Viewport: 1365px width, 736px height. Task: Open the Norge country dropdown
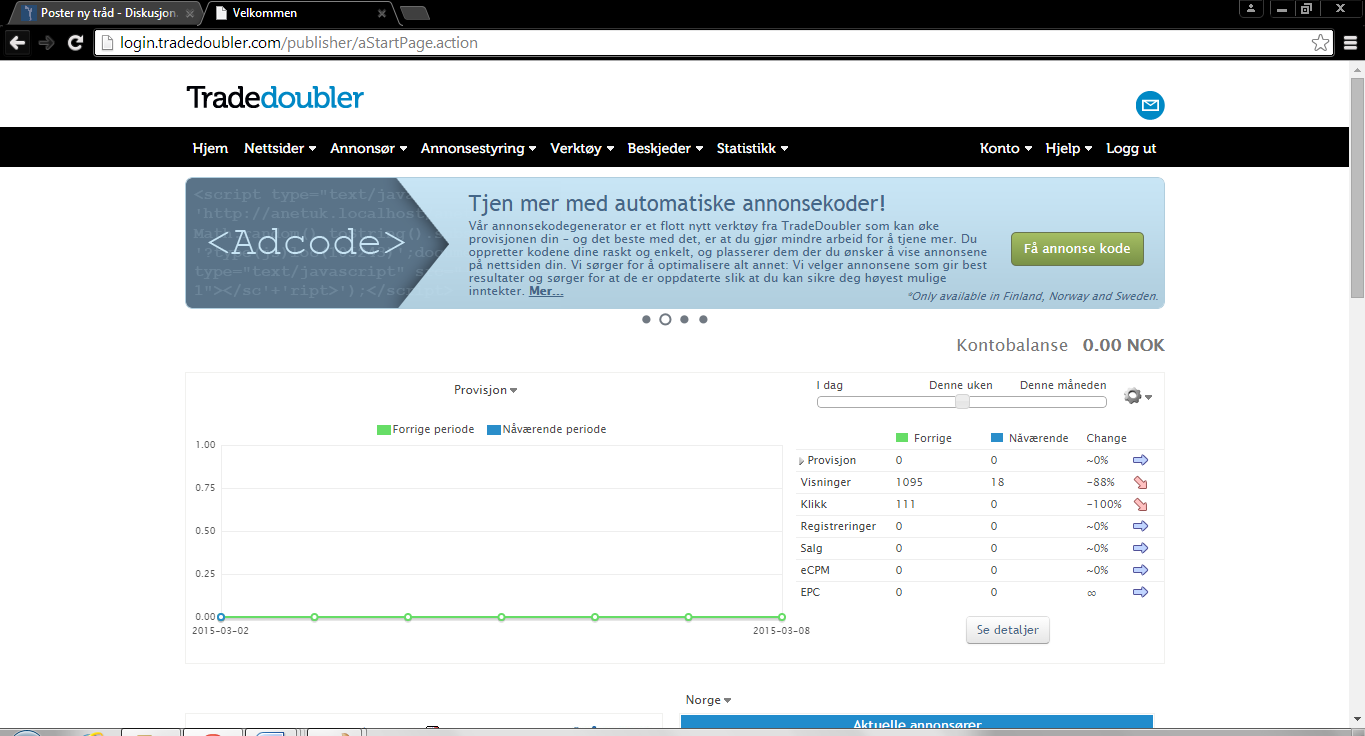pos(708,700)
